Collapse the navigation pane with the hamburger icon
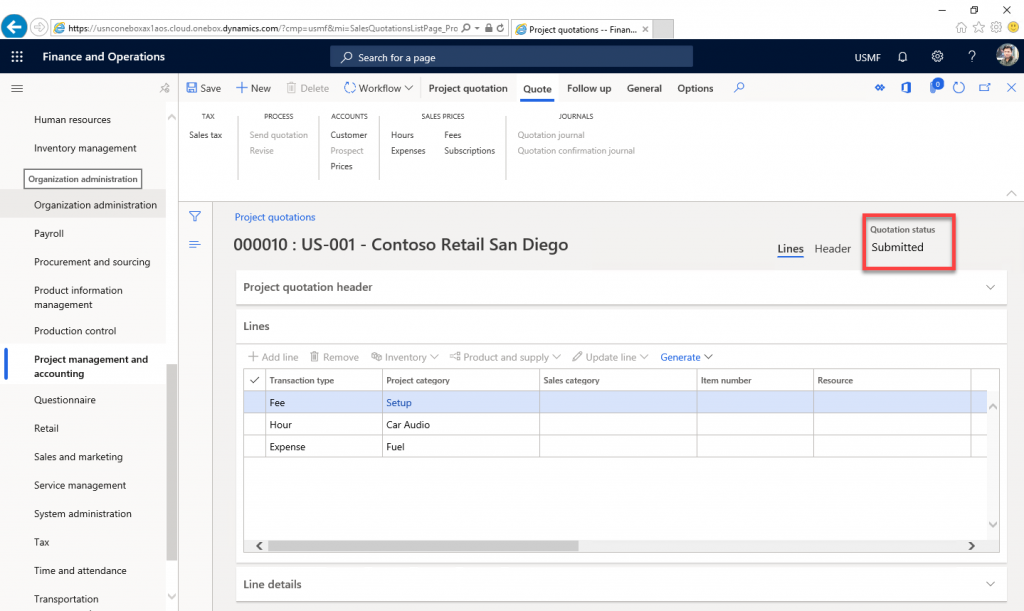This screenshot has height=611, width=1024. [16, 88]
